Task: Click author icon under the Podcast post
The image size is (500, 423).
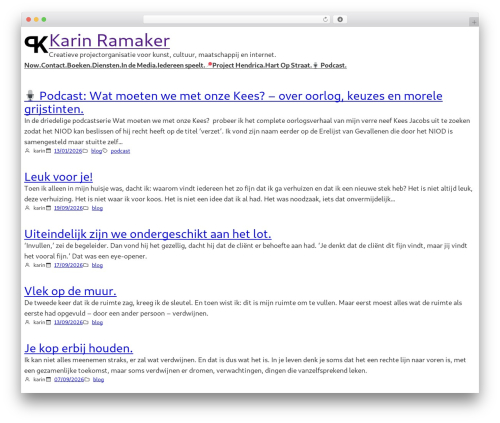Action: tap(27, 151)
